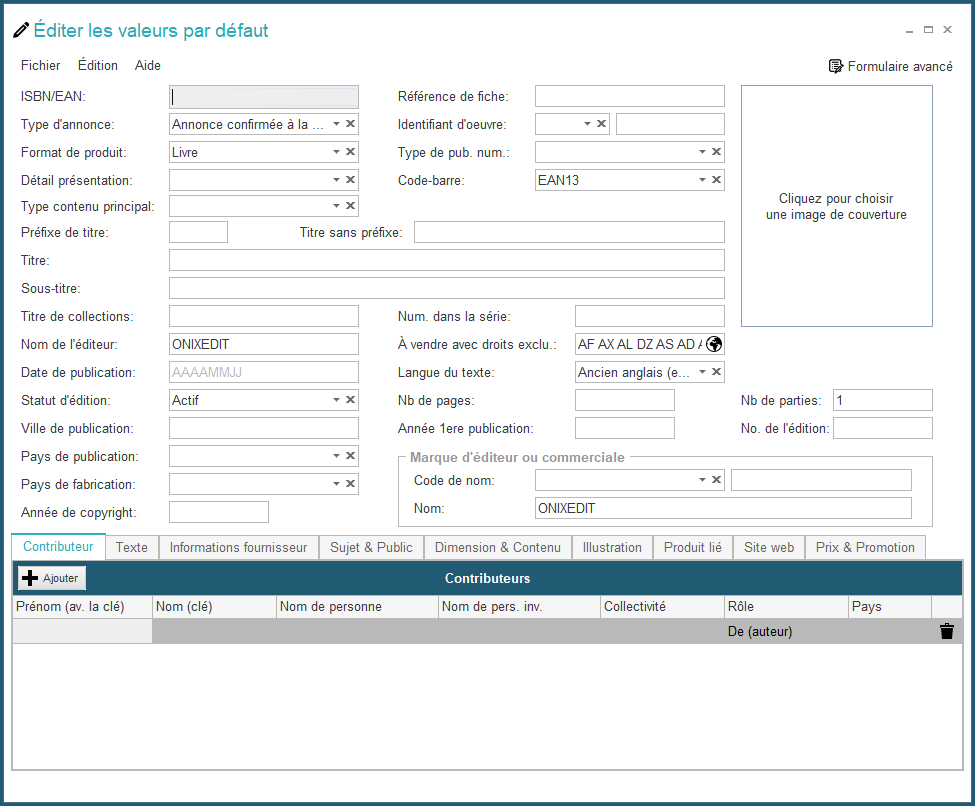This screenshot has height=806, width=975.
Task: Expand the Code-barre dropdown
Action: [702, 180]
